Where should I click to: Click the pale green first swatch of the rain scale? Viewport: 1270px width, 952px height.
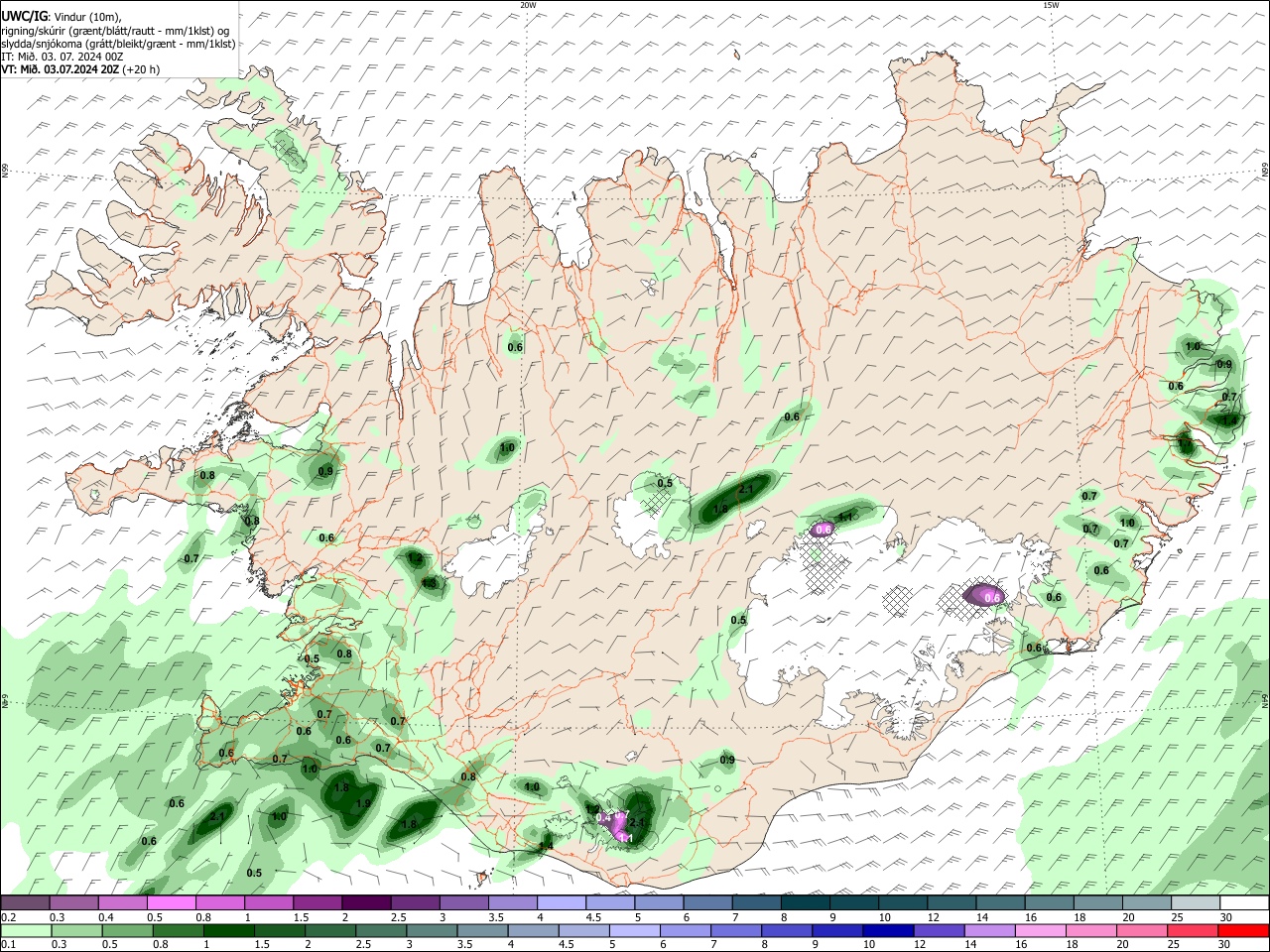point(25,930)
